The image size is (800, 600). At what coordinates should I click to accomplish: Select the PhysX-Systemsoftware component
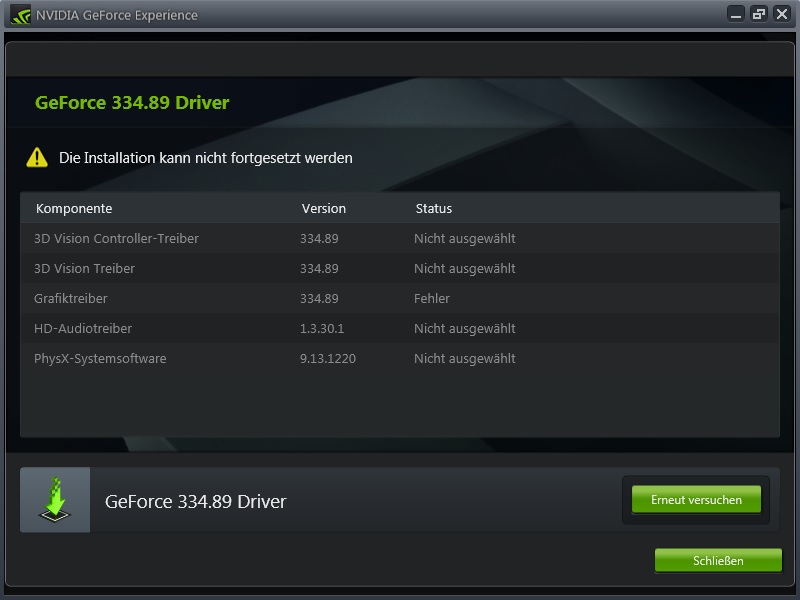pyautogui.click(x=399, y=359)
